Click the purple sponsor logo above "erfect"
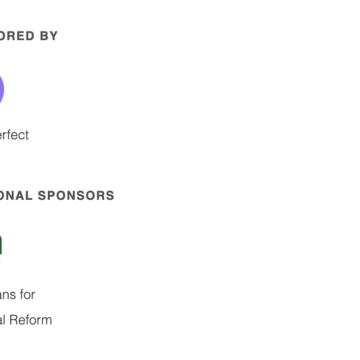Screen dimensions: 360x360 point(2,89)
